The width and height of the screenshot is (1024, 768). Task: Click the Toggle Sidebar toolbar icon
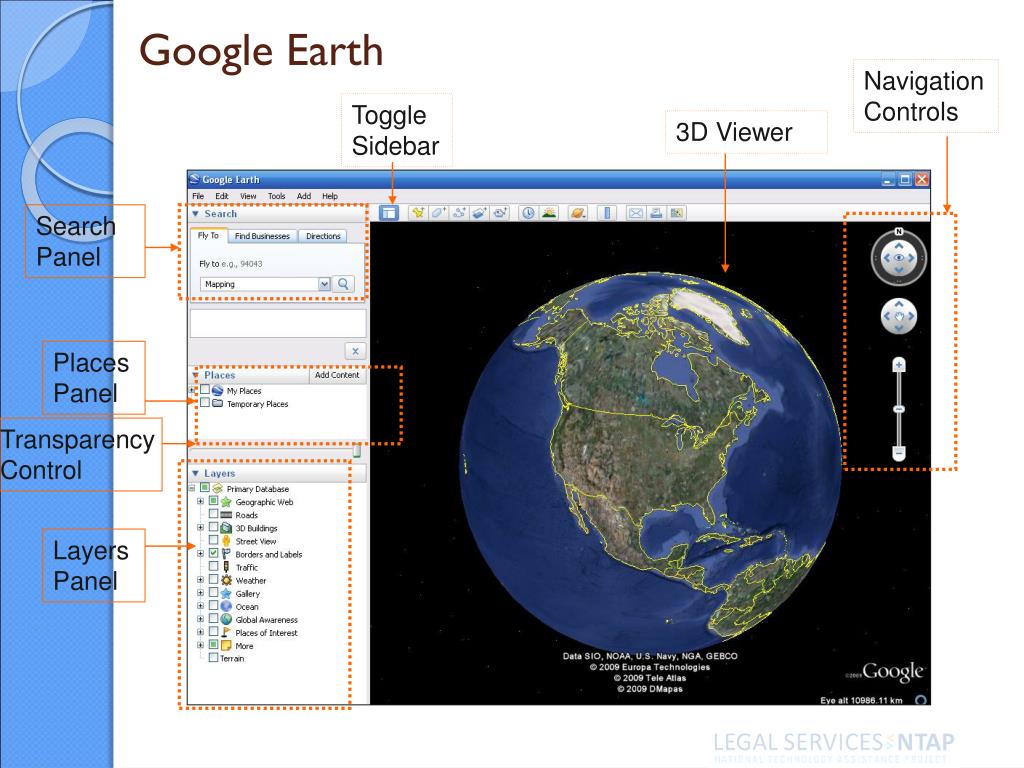click(389, 213)
